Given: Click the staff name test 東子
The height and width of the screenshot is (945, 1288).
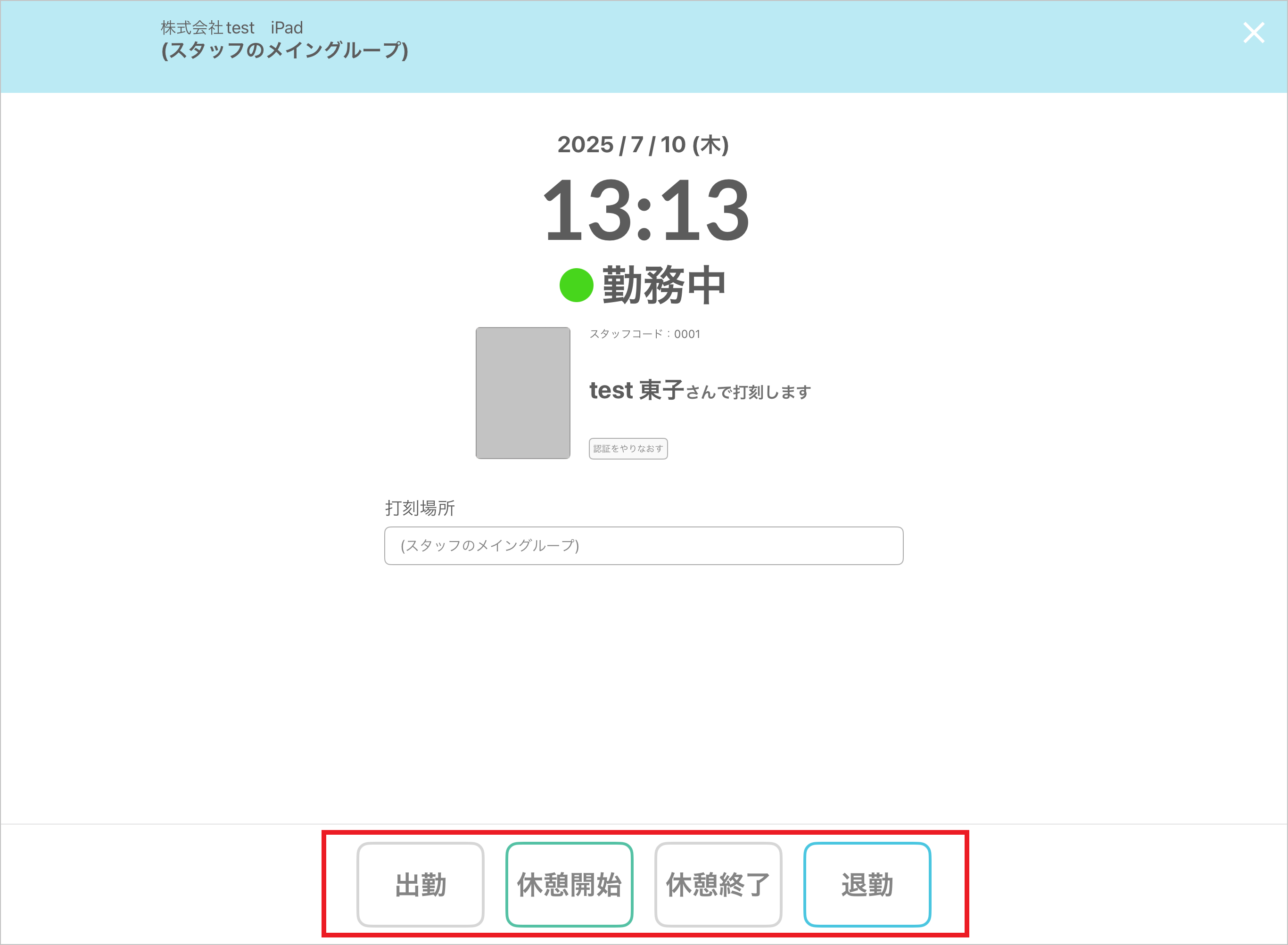Looking at the screenshot, I should [636, 391].
